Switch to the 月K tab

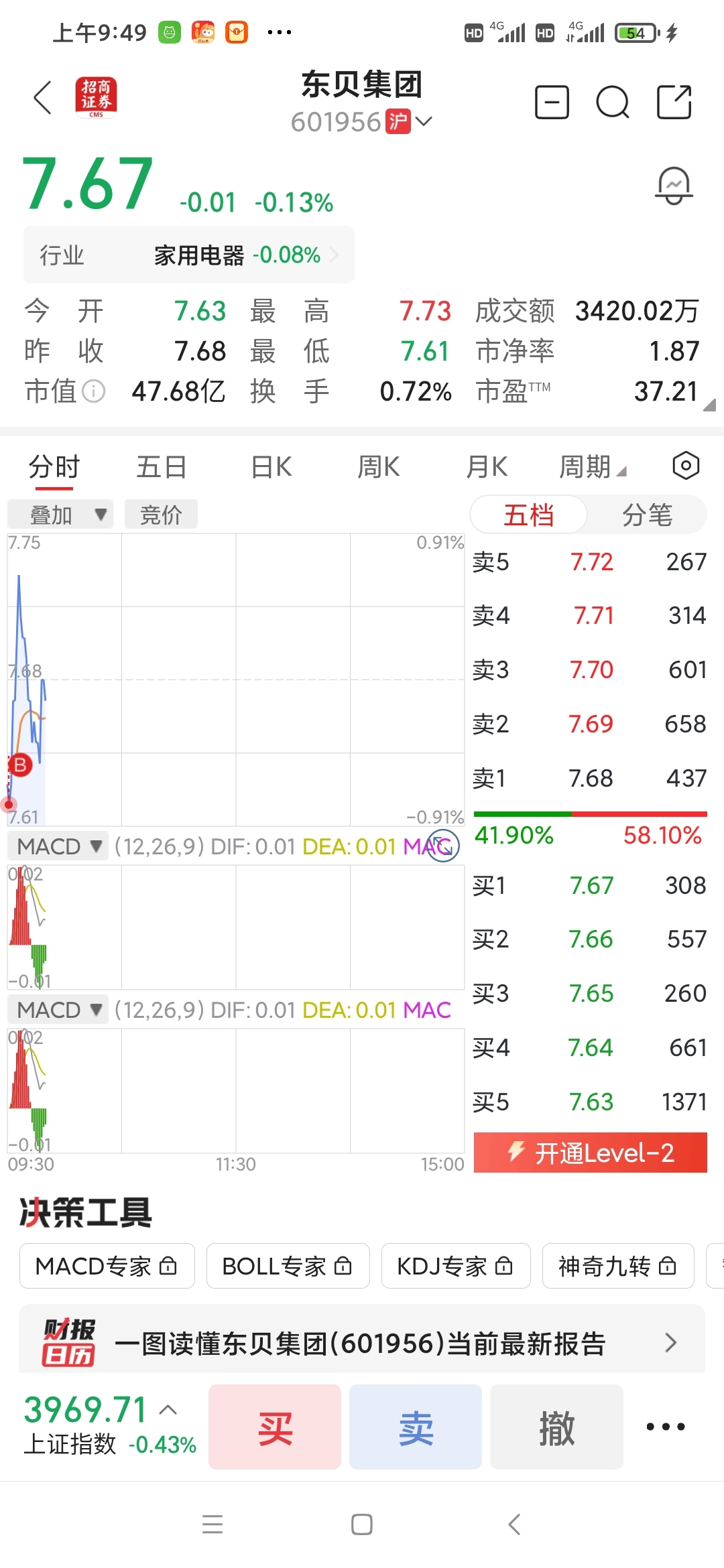[x=487, y=466]
